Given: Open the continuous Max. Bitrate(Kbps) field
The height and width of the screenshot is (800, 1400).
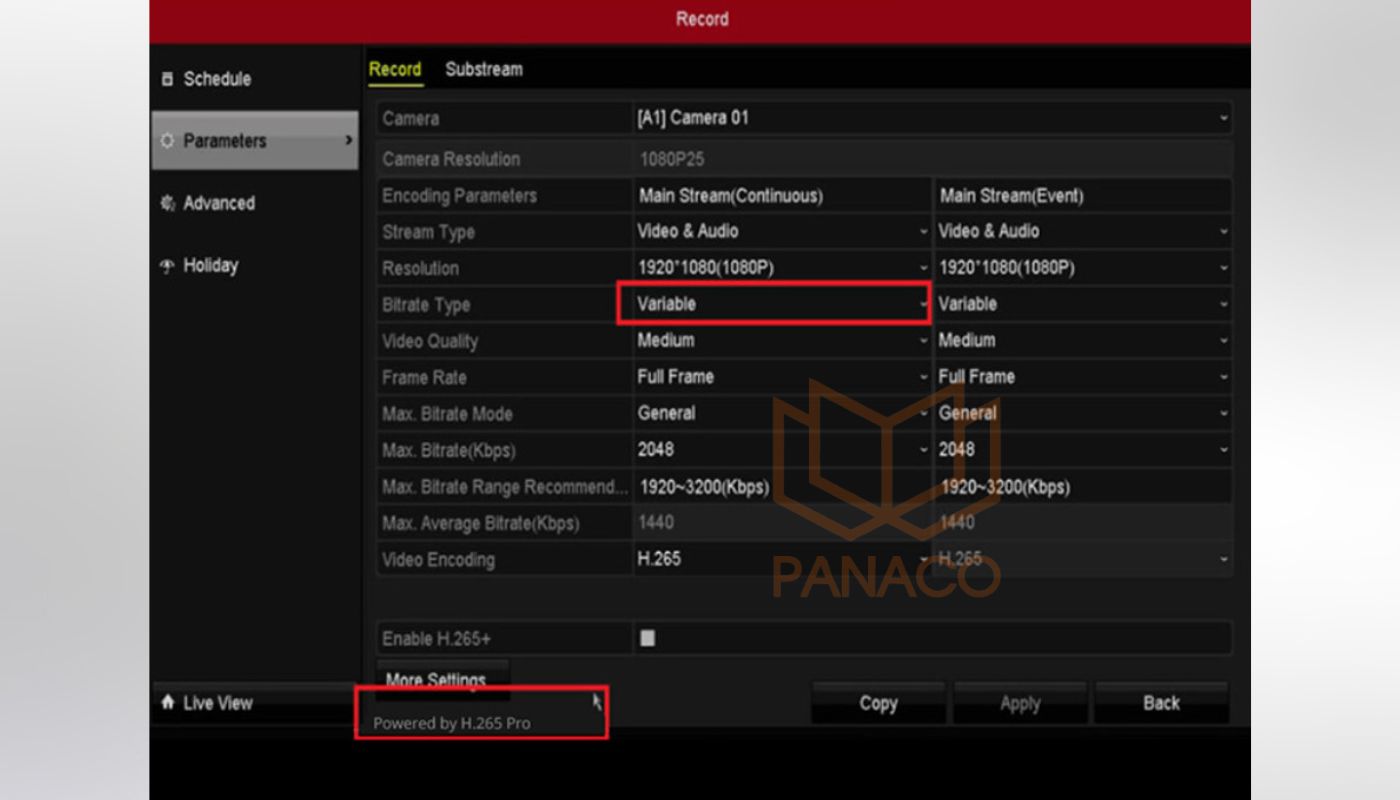Looking at the screenshot, I should 780,450.
